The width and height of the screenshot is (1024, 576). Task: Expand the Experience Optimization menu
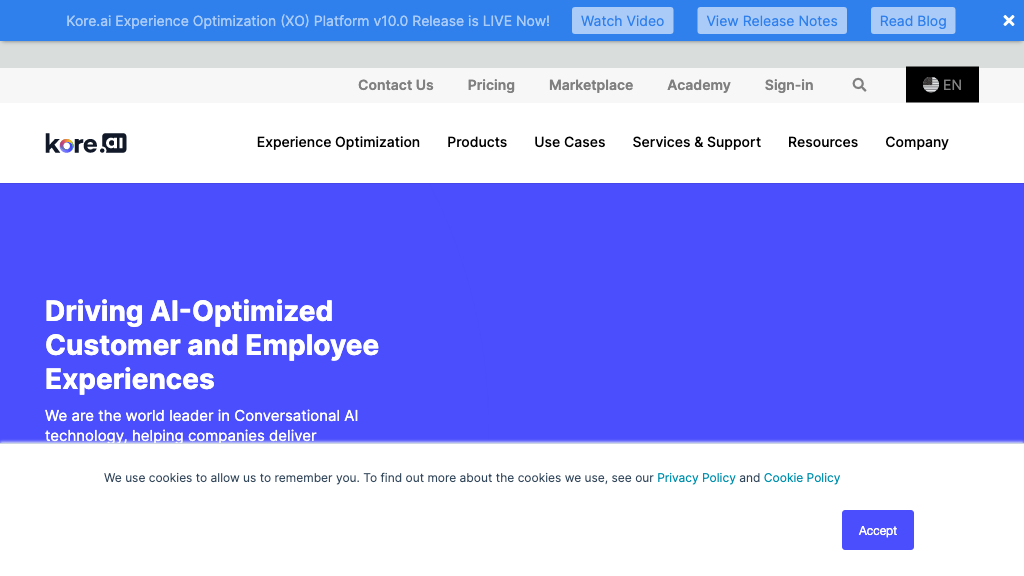(x=338, y=142)
